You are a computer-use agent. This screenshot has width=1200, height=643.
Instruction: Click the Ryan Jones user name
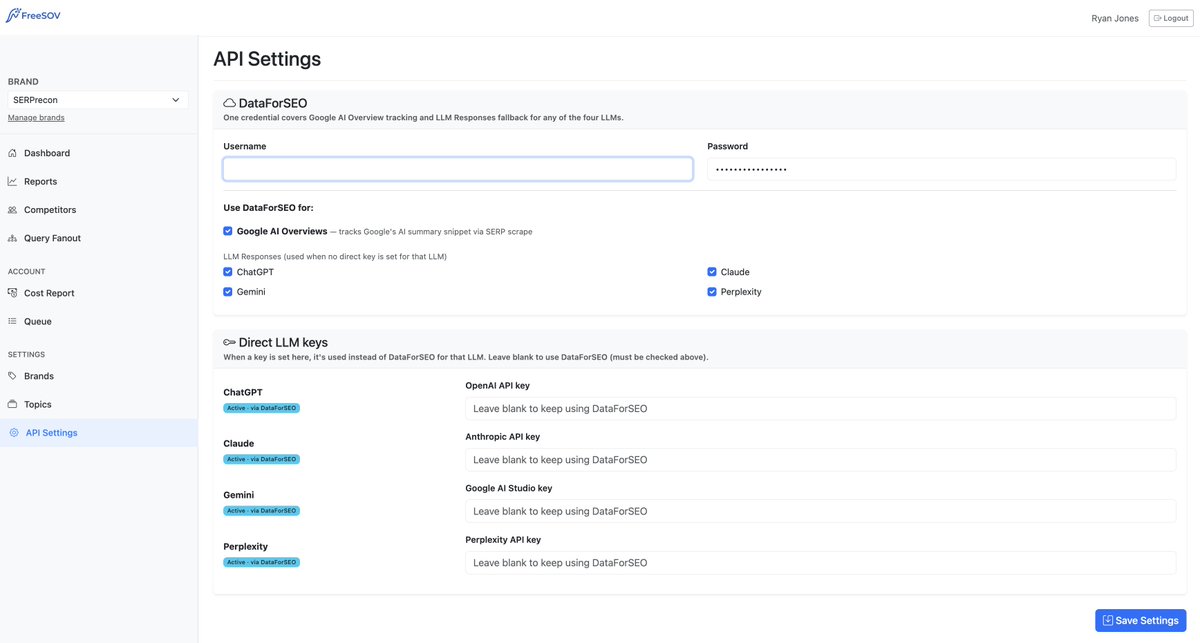(1115, 18)
